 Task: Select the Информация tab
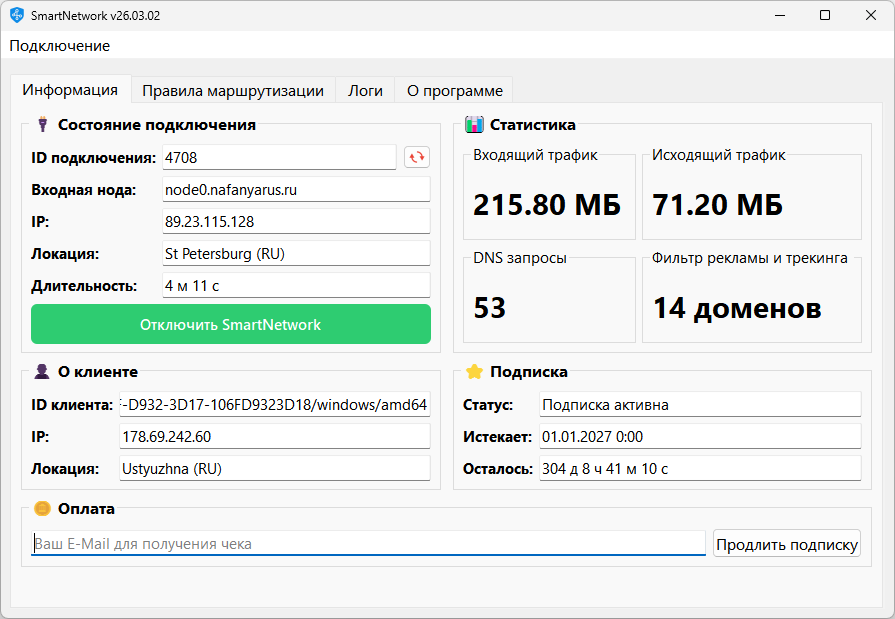click(x=71, y=89)
